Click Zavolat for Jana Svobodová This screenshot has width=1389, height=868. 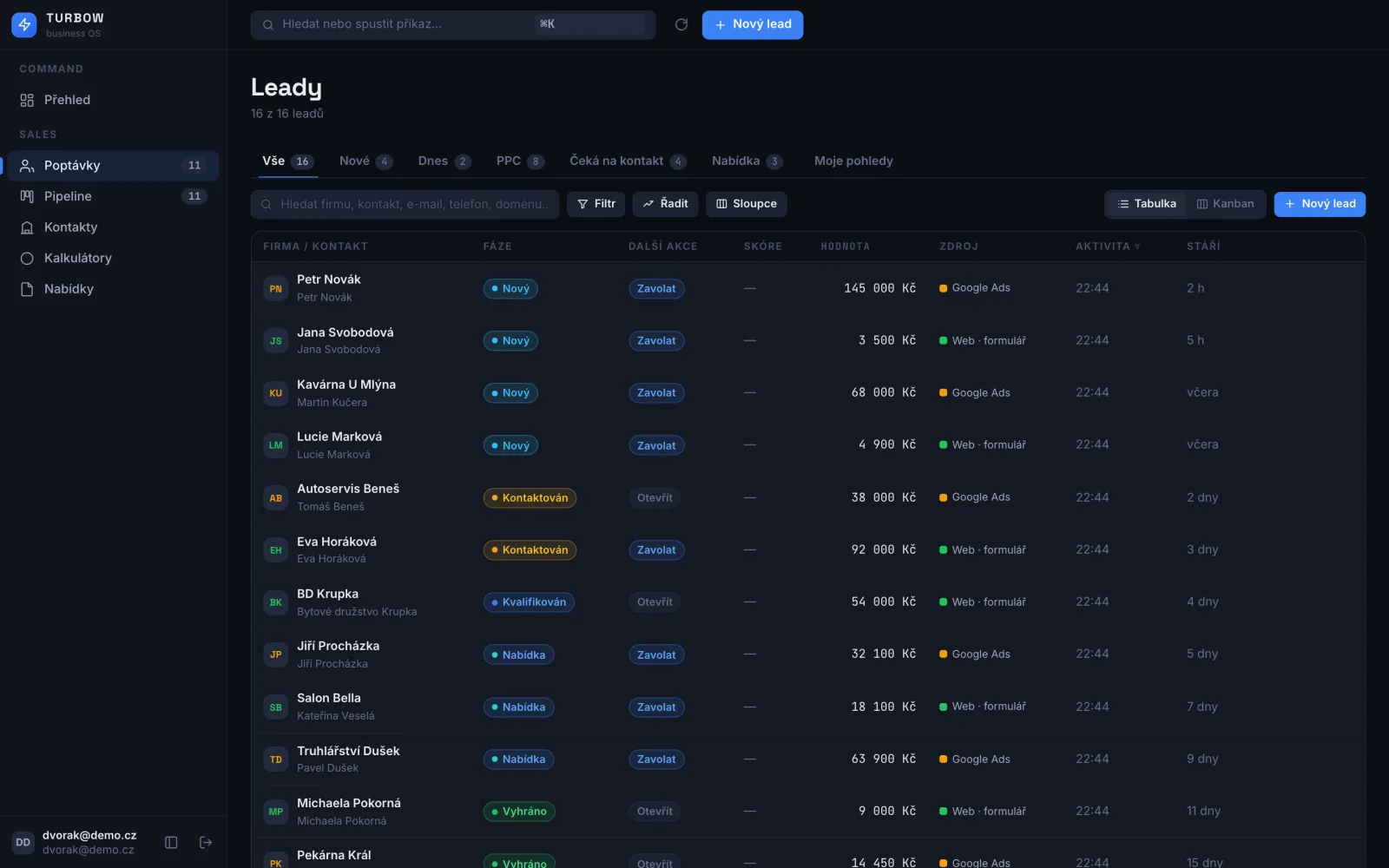(656, 341)
